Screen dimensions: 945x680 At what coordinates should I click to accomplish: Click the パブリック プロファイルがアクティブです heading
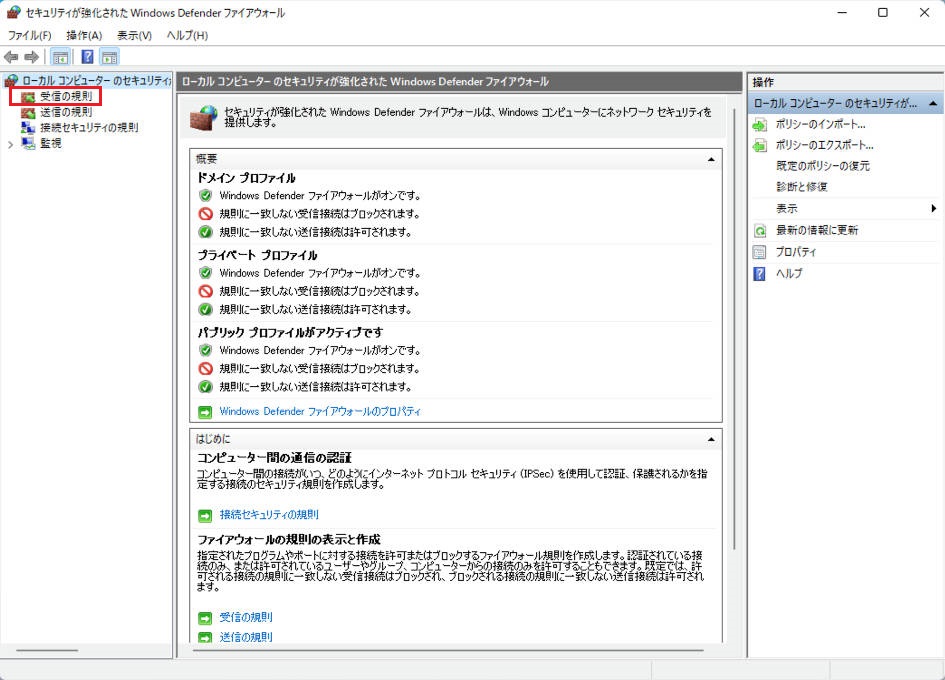pyautogui.click(x=290, y=332)
